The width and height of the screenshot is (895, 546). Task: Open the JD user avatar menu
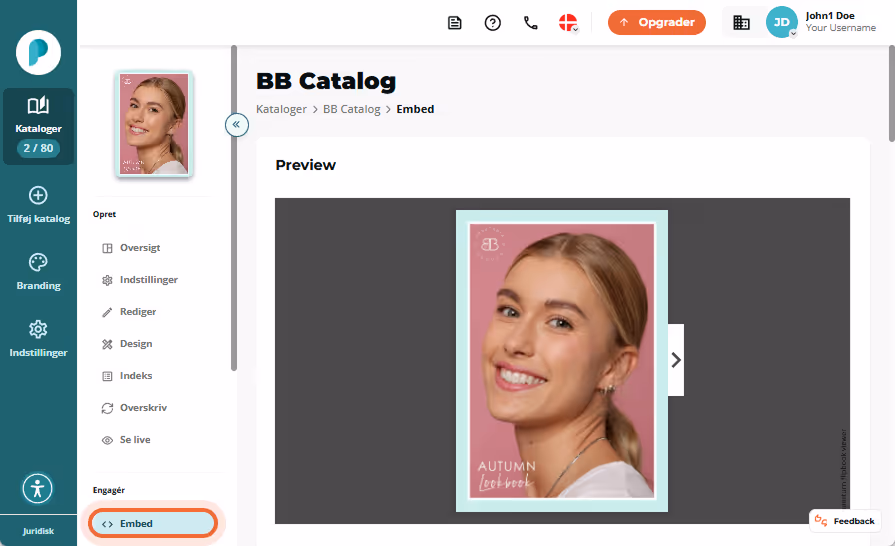781,22
